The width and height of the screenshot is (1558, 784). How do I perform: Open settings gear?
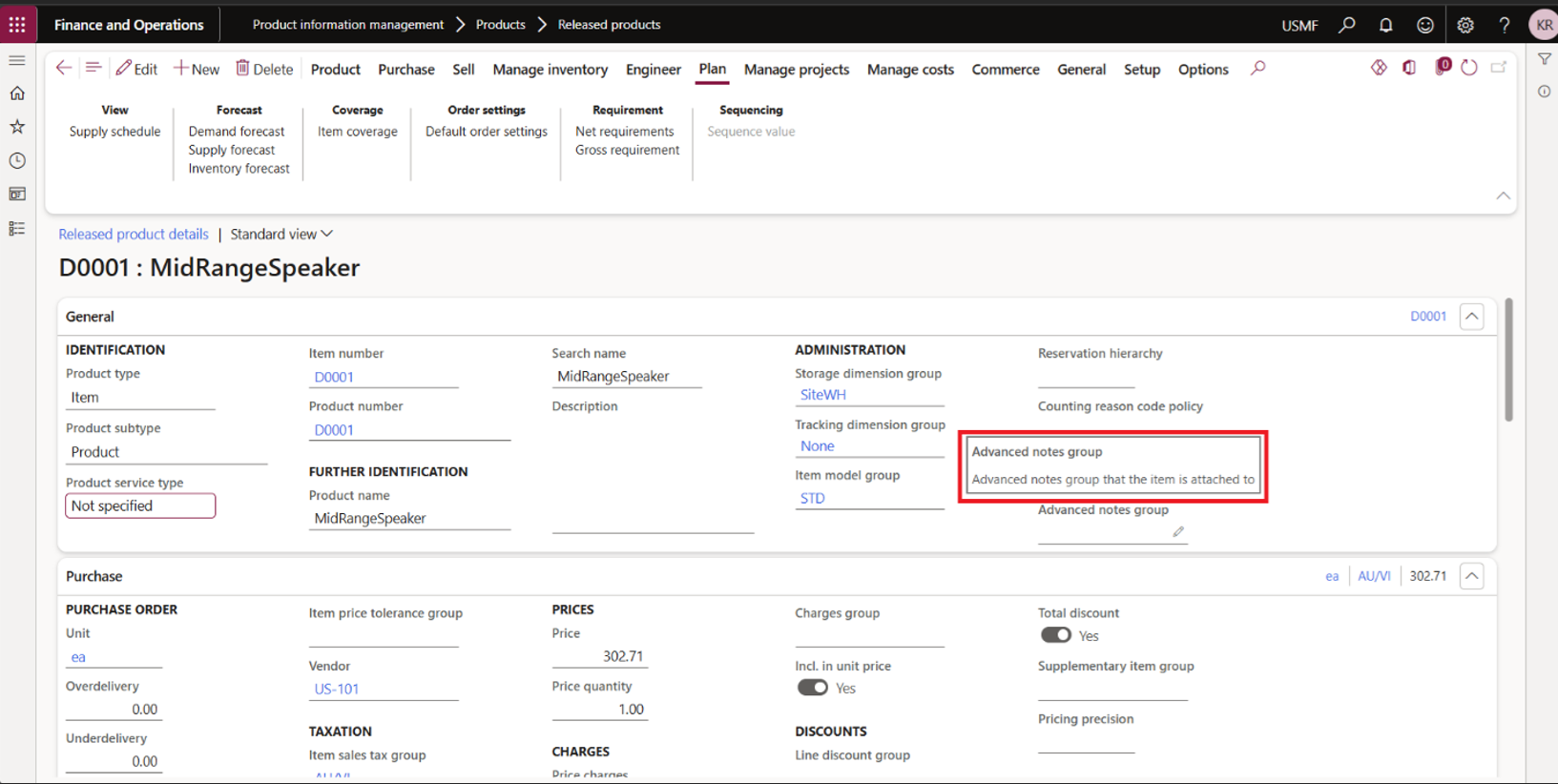click(1465, 25)
